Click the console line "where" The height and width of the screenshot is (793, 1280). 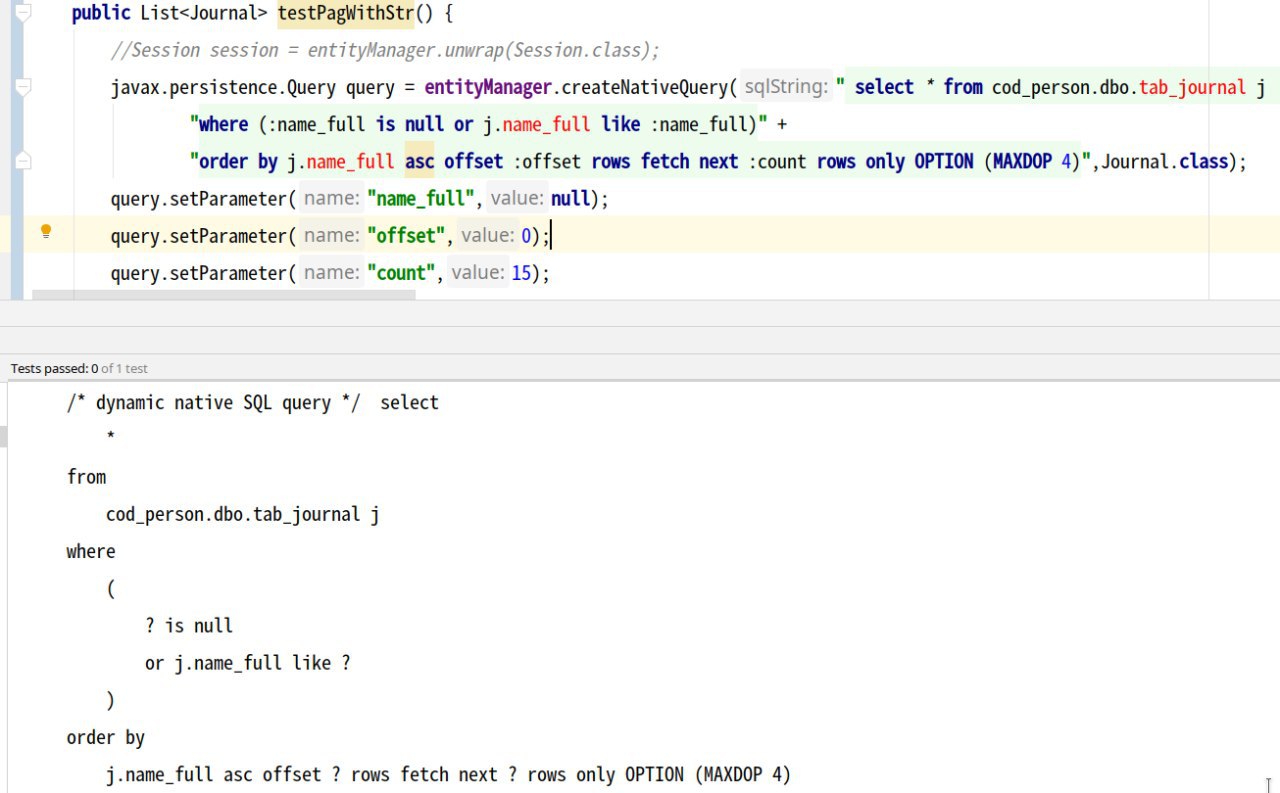pos(91,551)
